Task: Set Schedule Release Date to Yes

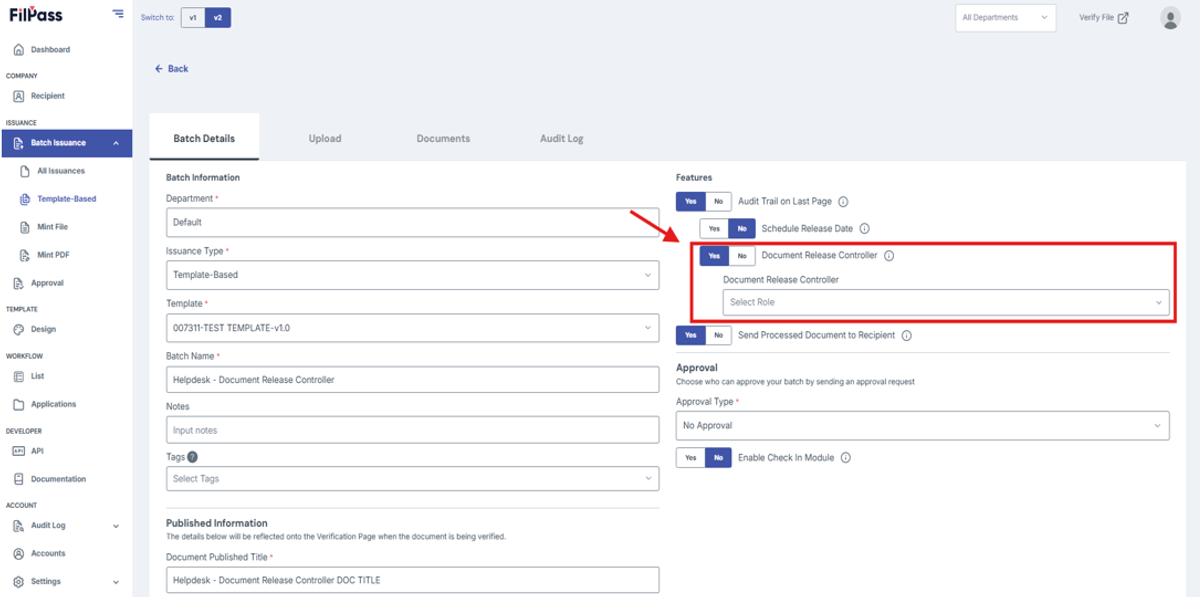Action: click(x=714, y=228)
